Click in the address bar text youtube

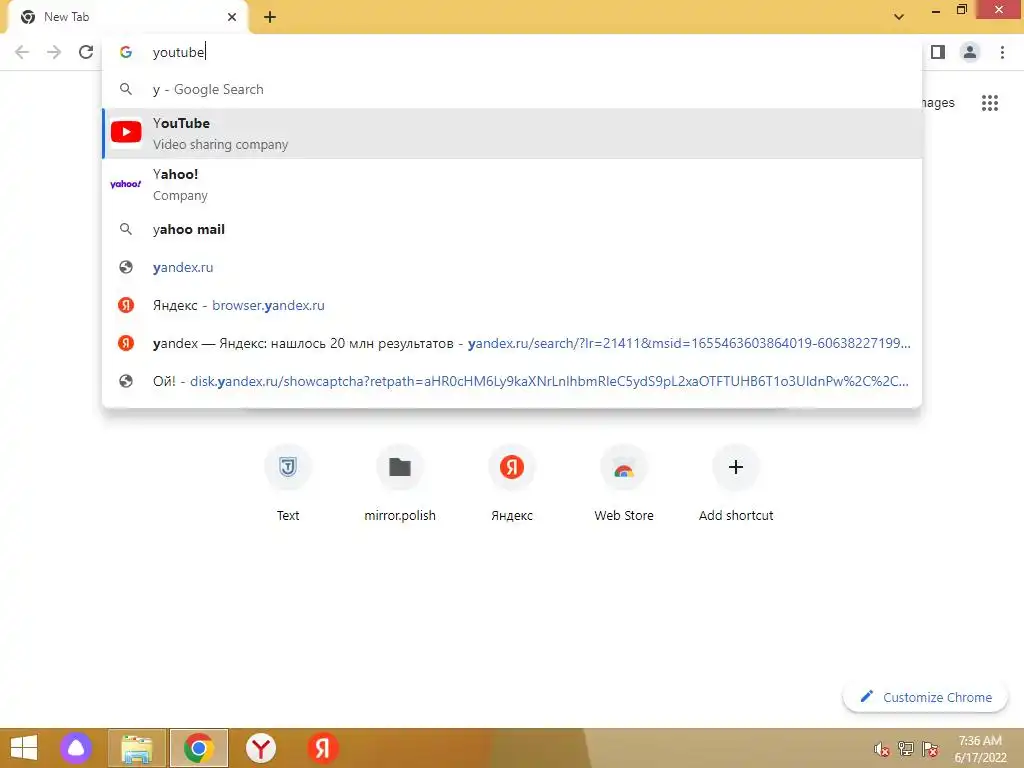point(179,52)
